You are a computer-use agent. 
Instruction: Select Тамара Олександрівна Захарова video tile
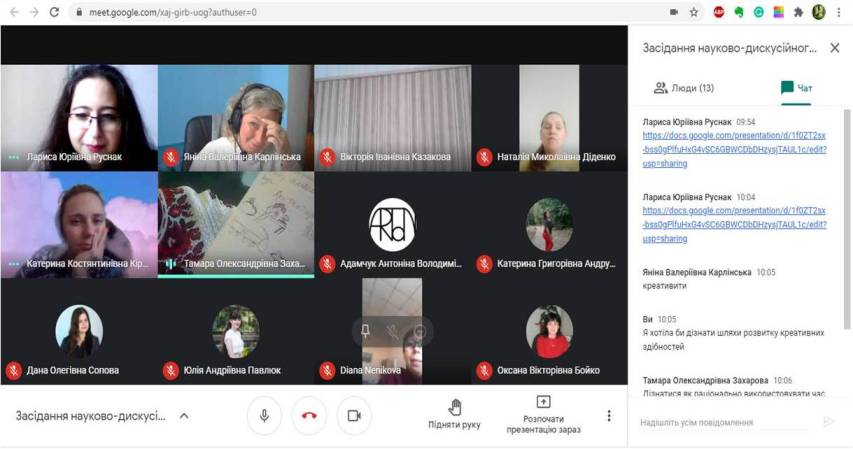236,225
